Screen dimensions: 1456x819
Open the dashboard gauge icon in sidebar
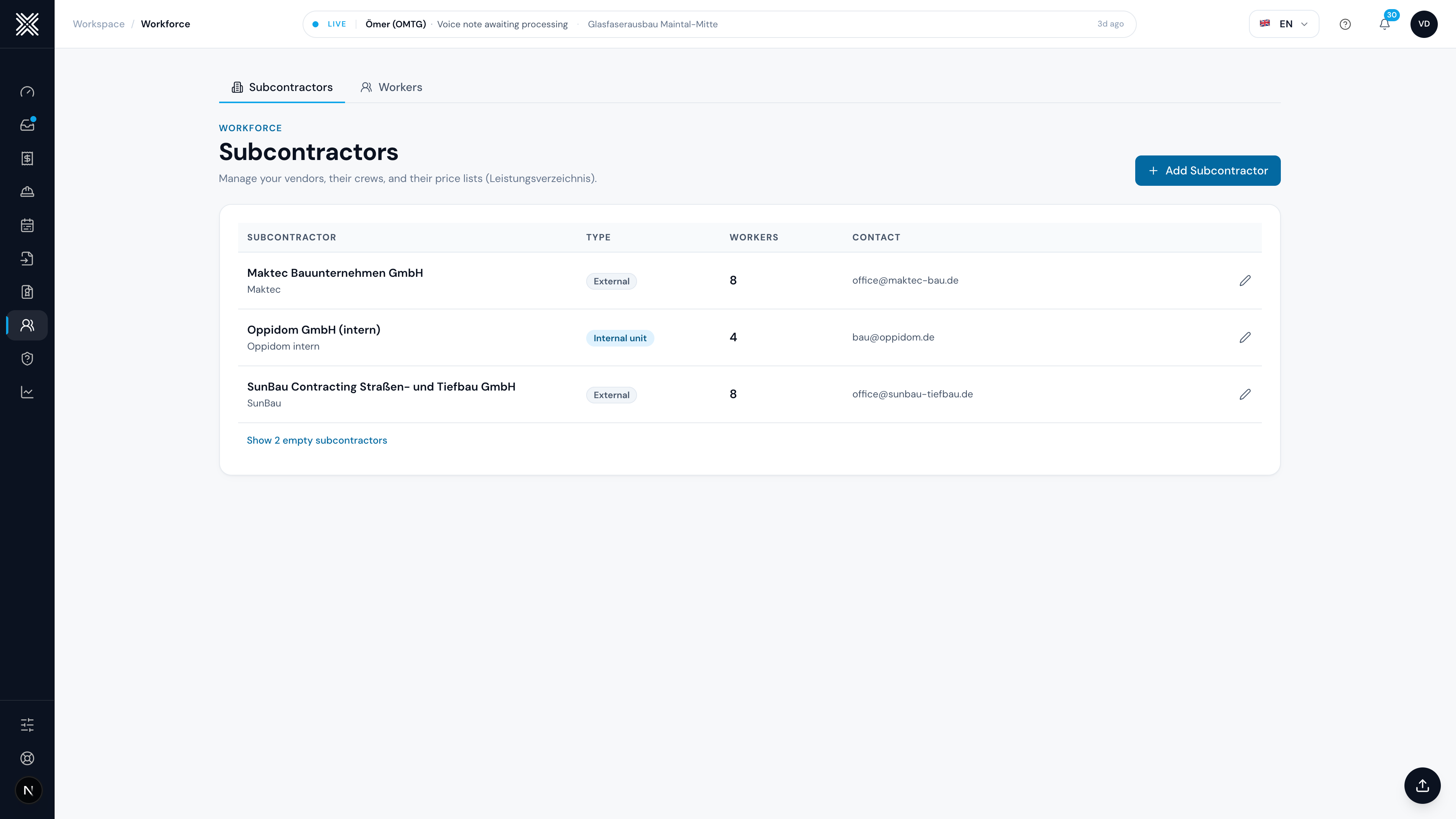click(27, 91)
